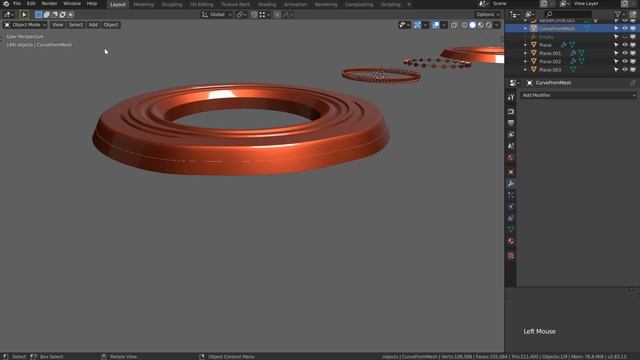
Task: Choose the set-selection mode icon
Action: [38, 15]
